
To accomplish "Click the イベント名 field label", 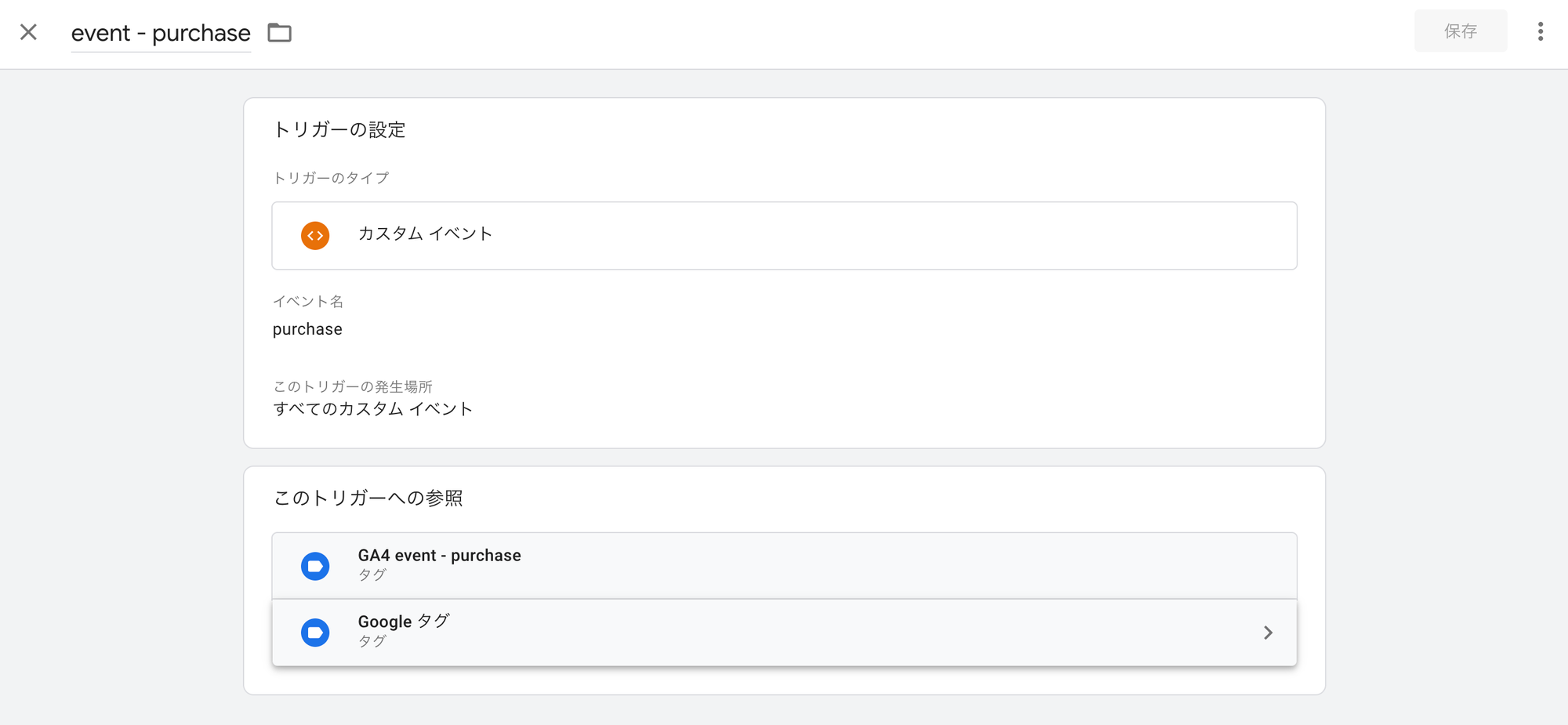I will coord(307,302).
